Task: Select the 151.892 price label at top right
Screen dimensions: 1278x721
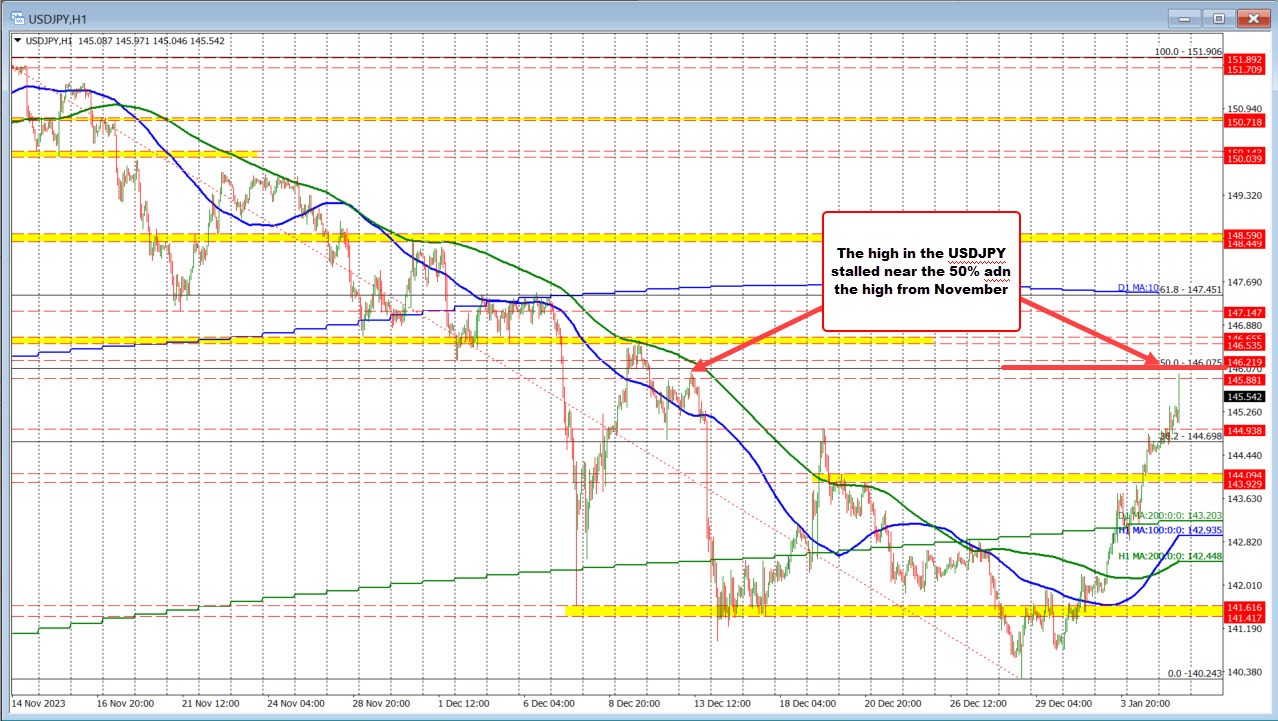Action: [x=1243, y=60]
